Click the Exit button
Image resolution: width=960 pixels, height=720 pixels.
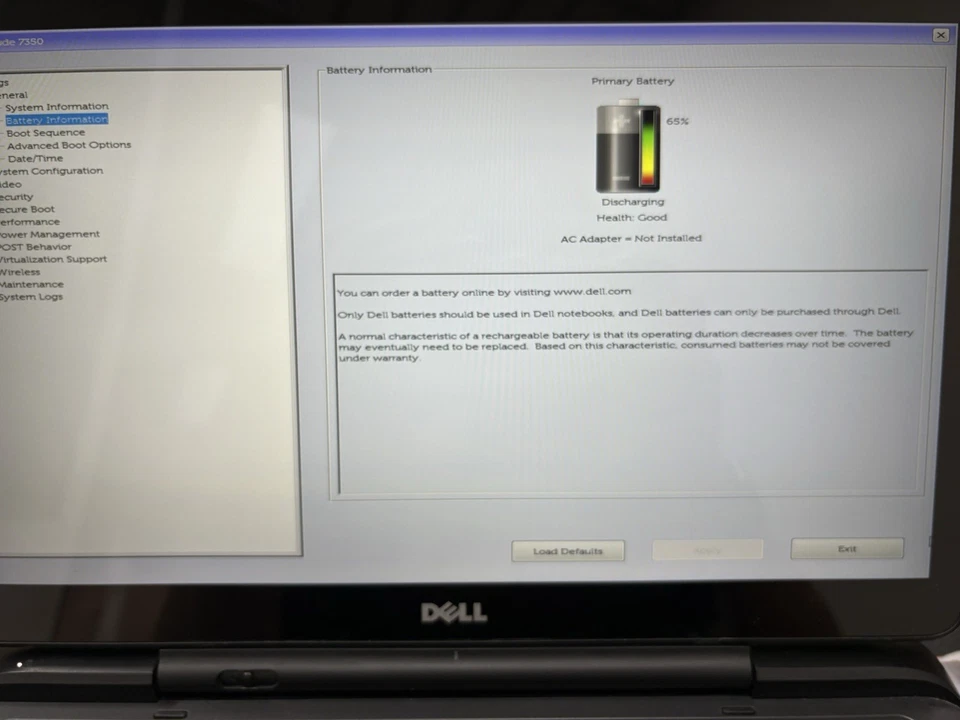847,549
